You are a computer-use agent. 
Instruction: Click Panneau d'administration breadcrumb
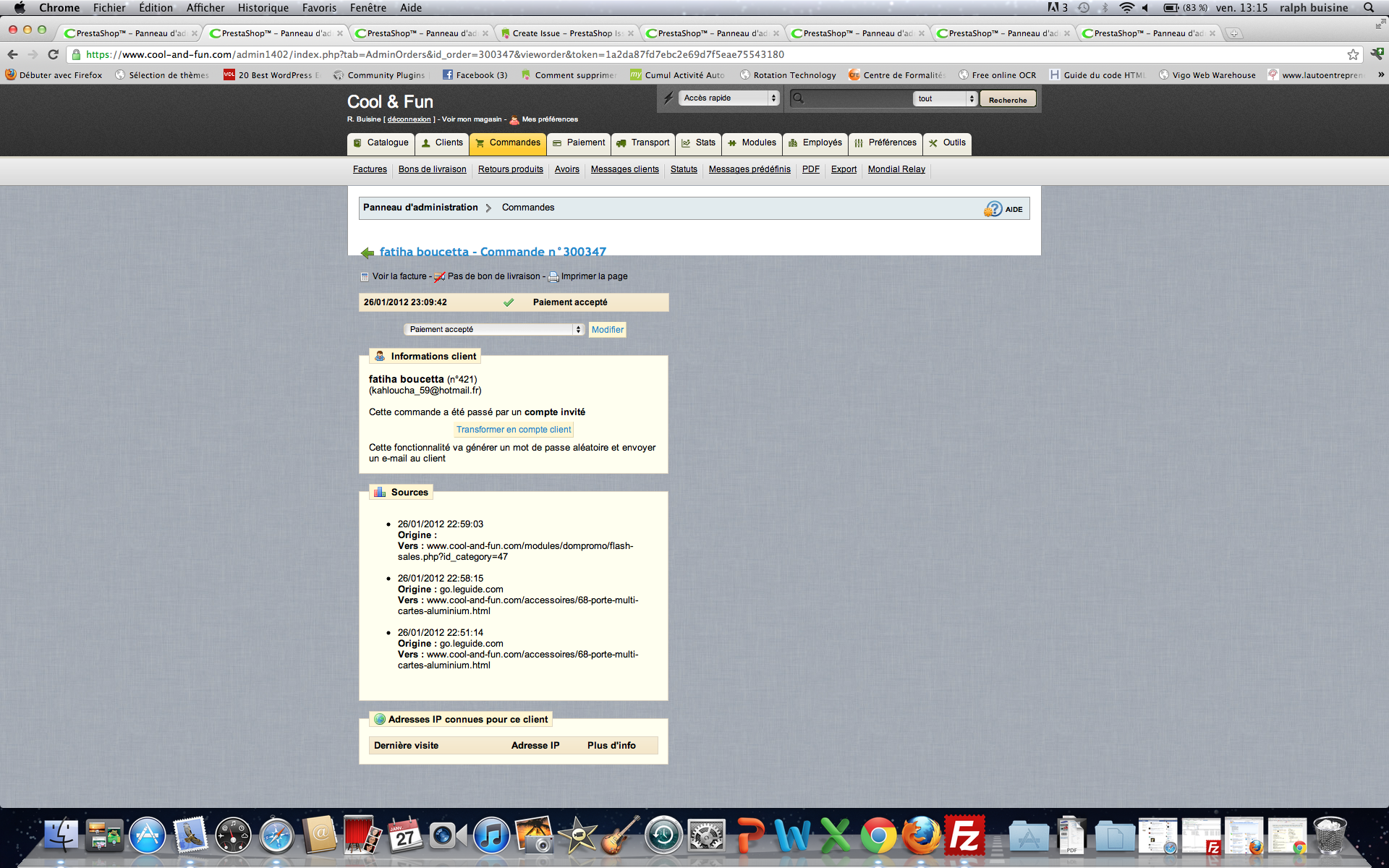(420, 208)
